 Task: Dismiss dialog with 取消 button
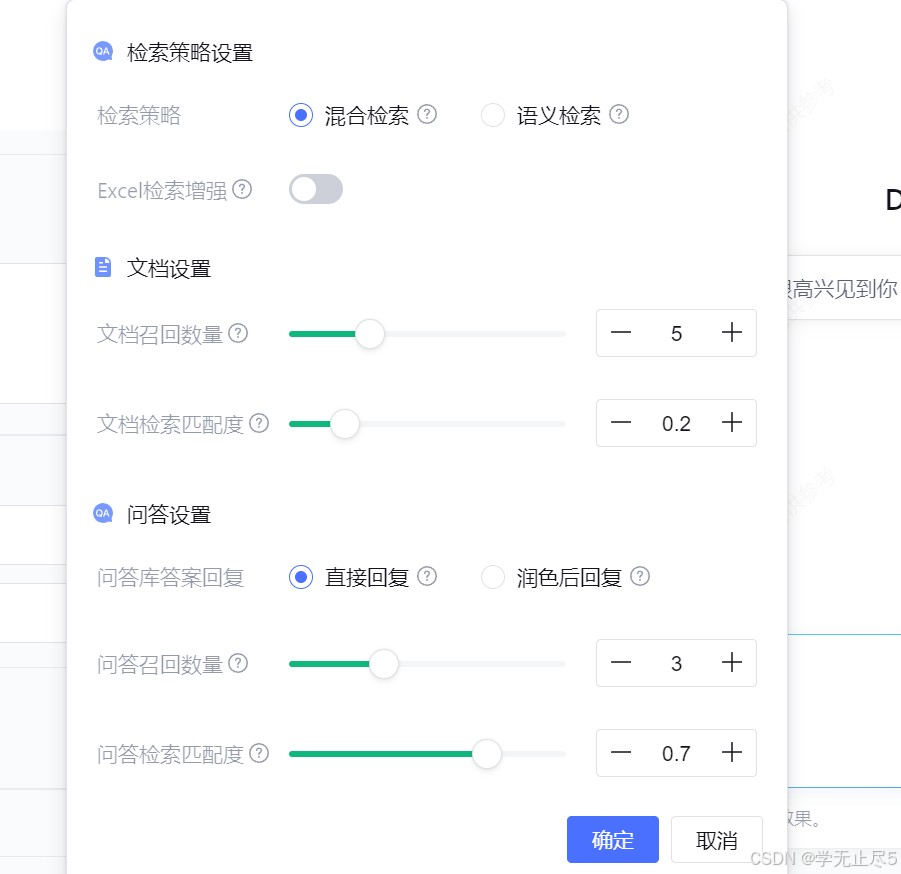tap(717, 840)
